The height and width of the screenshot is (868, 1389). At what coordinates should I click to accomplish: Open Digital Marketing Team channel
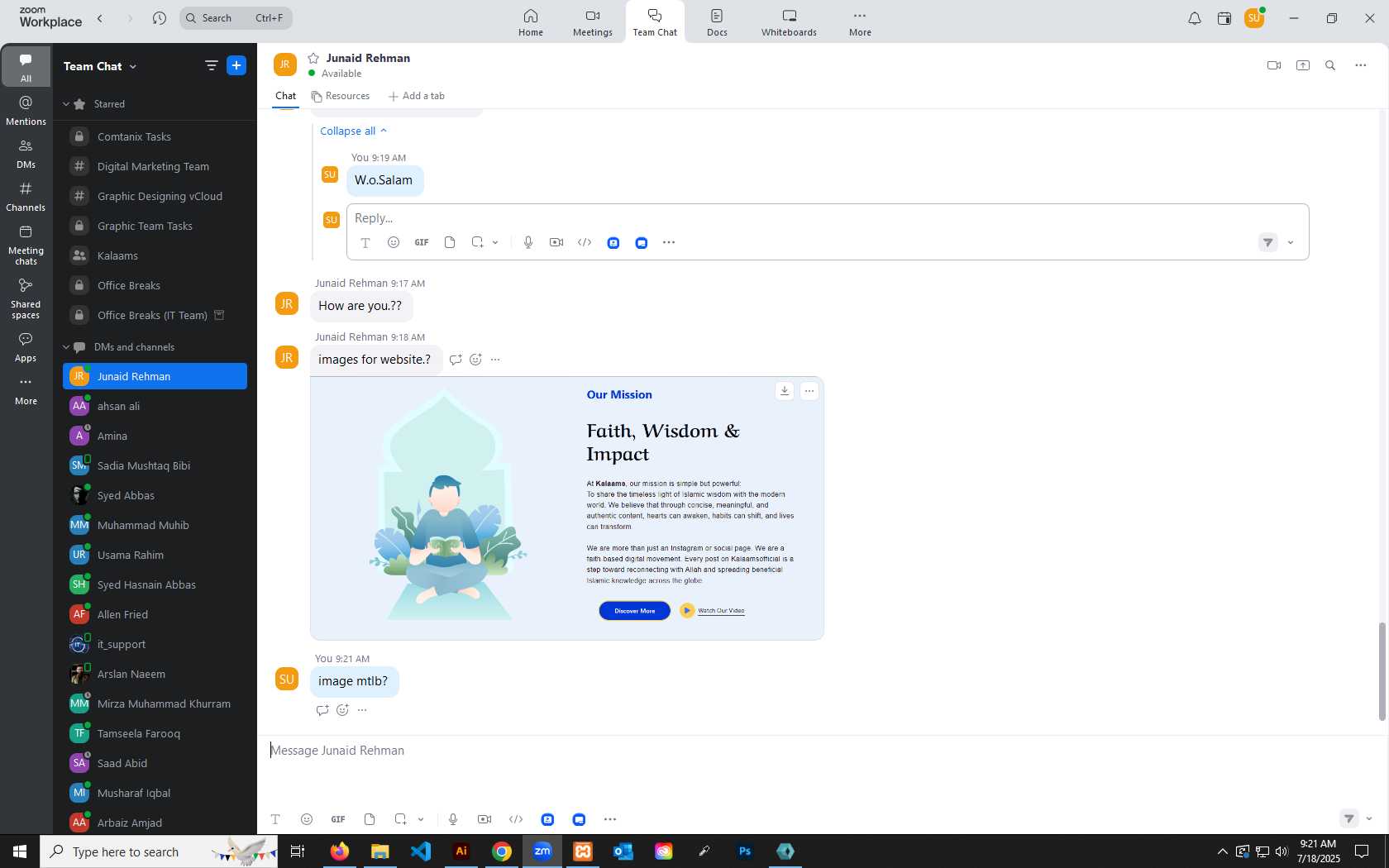click(x=155, y=166)
